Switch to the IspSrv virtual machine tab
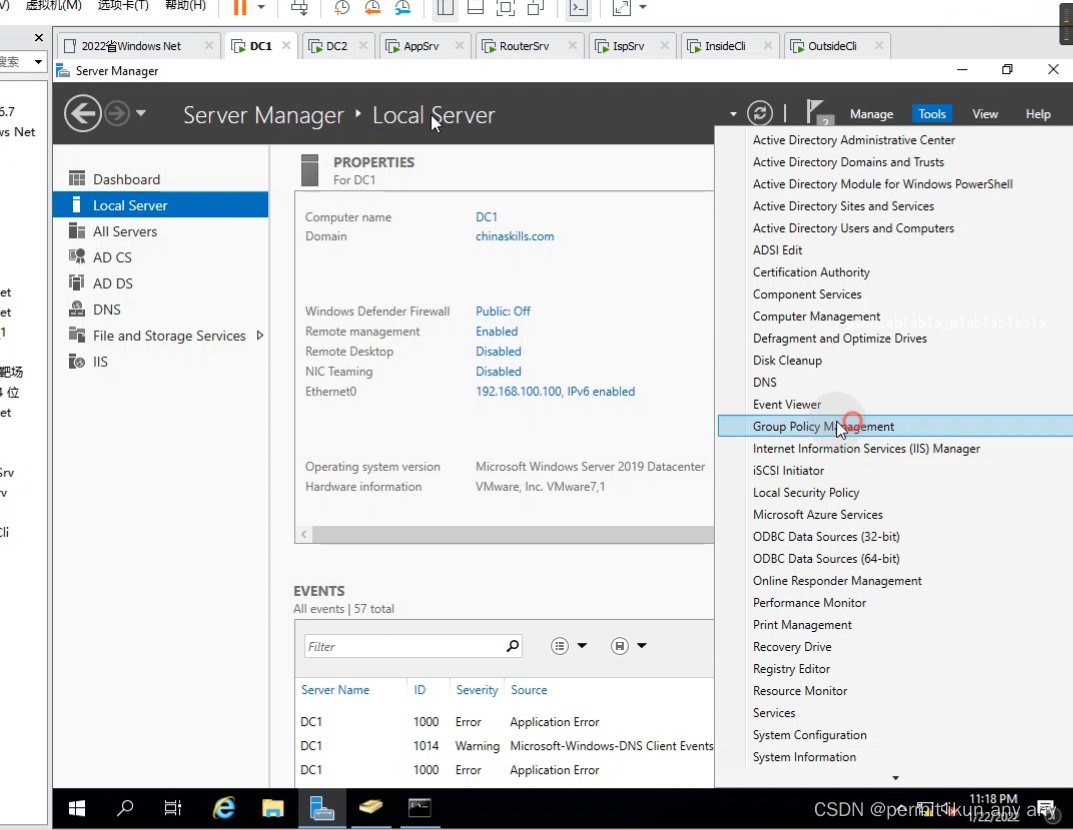 click(x=628, y=46)
